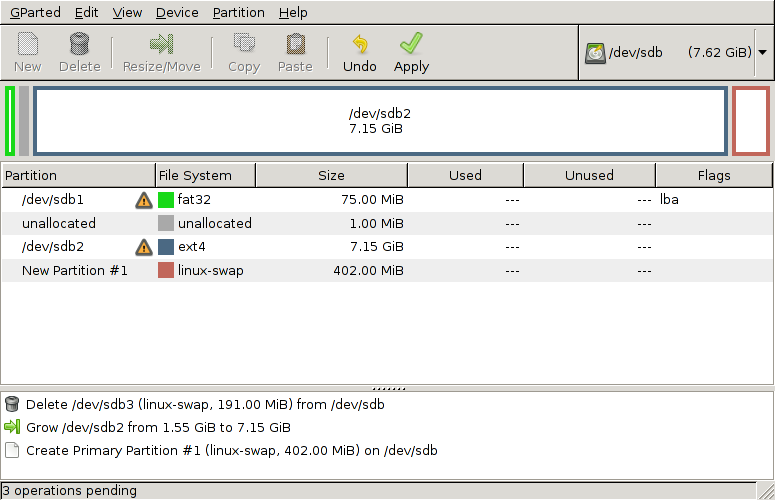Click the fat32 file system label

194,200
